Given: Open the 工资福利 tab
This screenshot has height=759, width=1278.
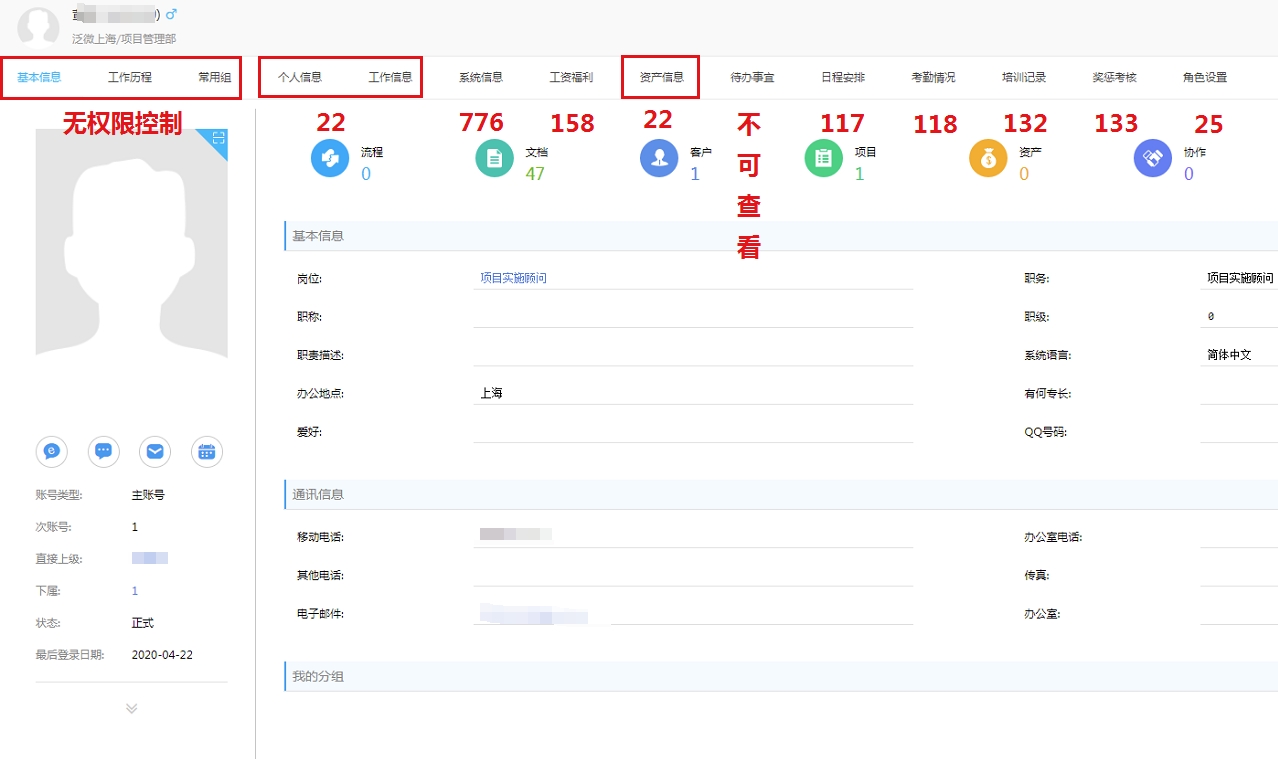Looking at the screenshot, I should tap(571, 77).
